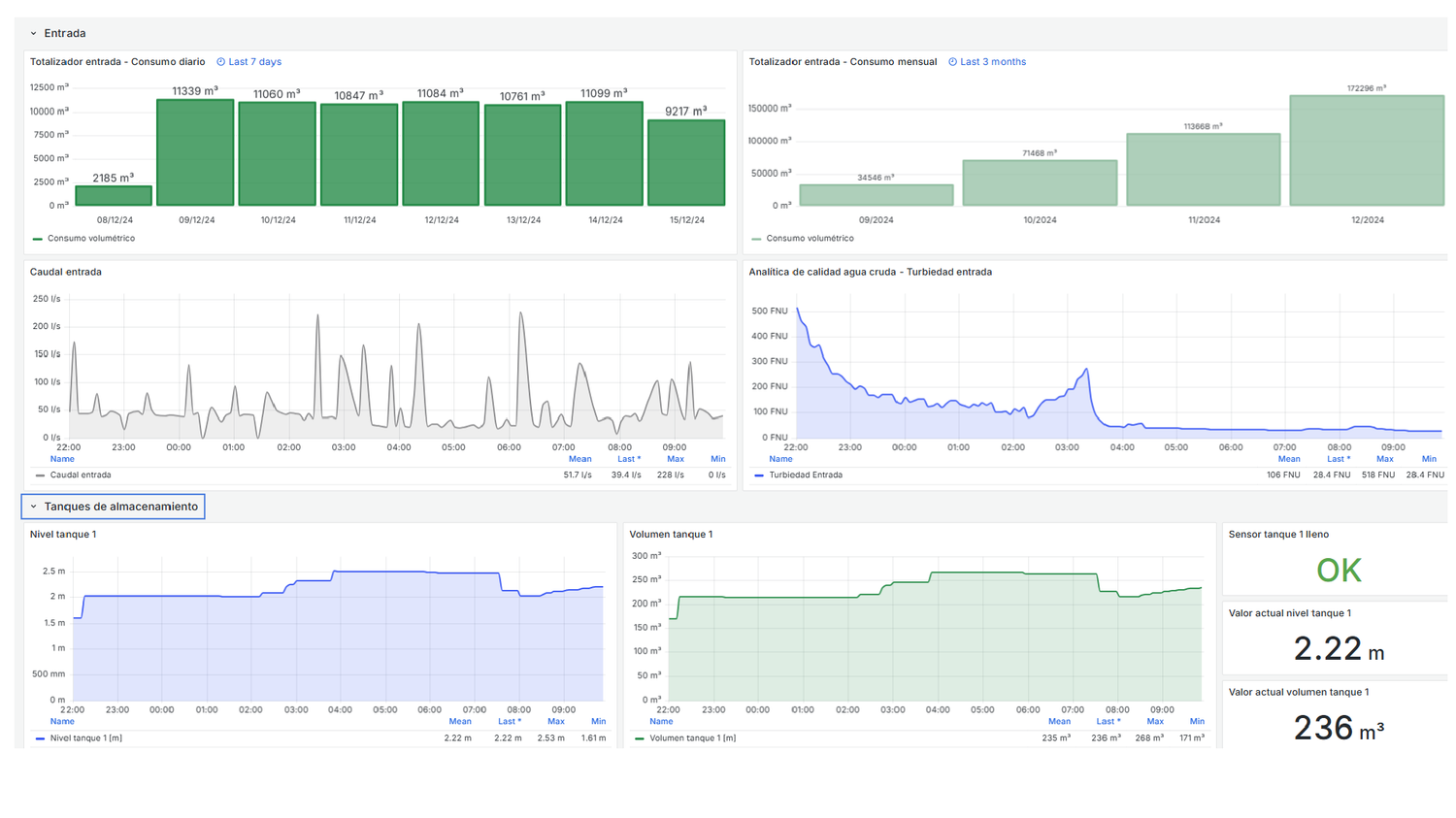Open the Turbiedad entrada panel title
The width and height of the screenshot is (1456, 818).
coord(870,272)
